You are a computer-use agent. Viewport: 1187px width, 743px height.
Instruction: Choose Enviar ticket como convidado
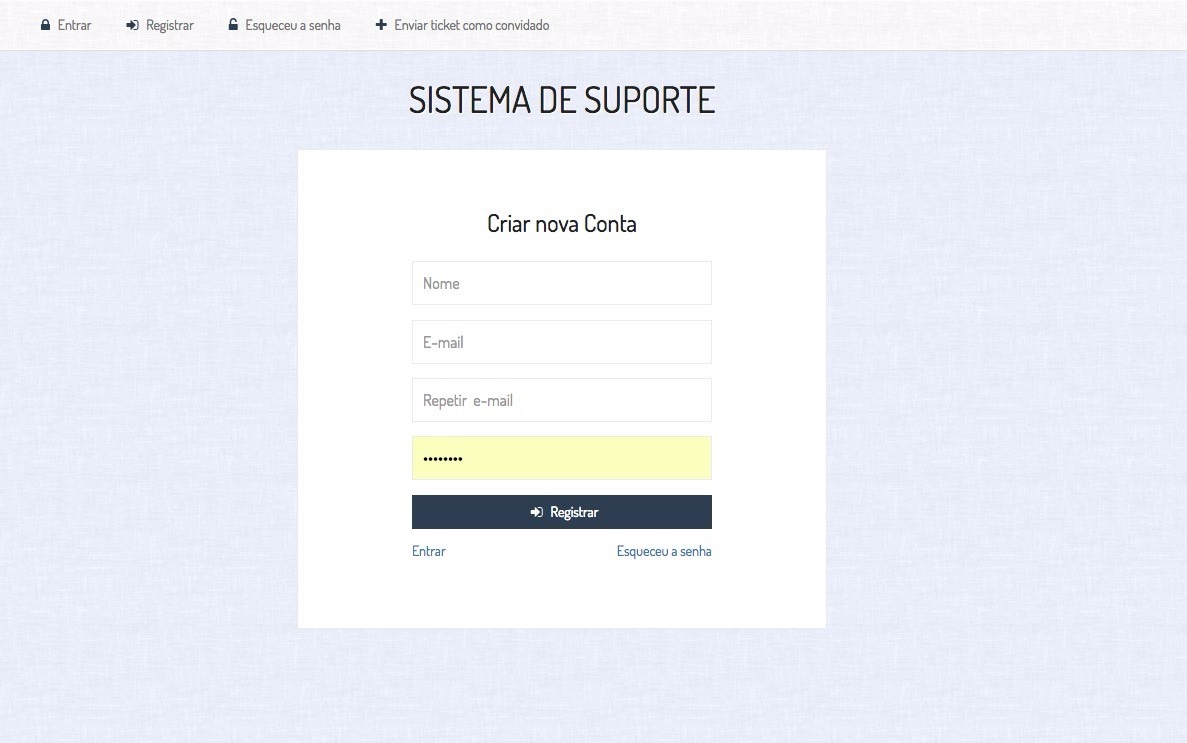(x=471, y=25)
